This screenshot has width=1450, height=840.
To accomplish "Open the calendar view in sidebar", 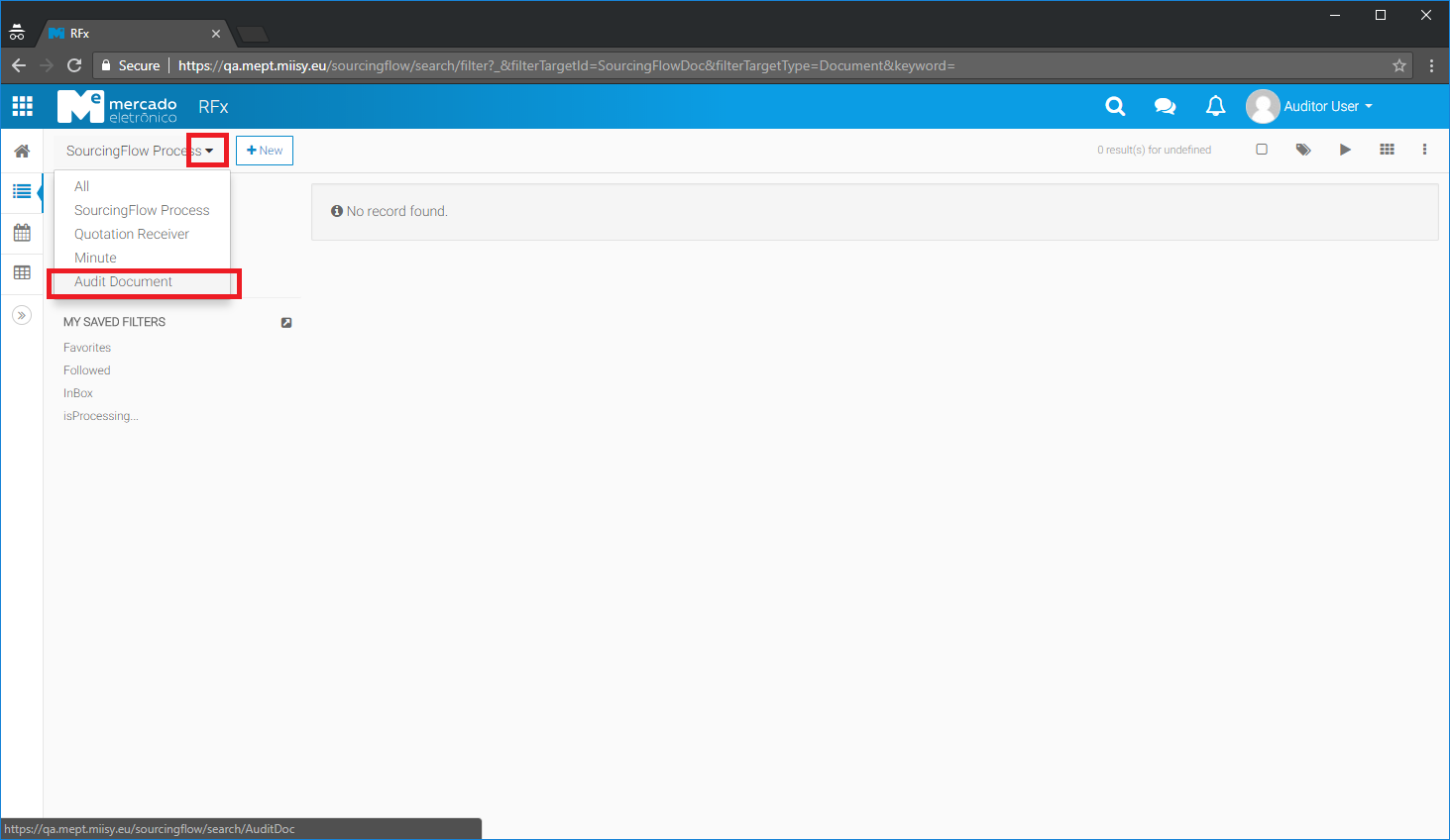I will click(x=22, y=233).
